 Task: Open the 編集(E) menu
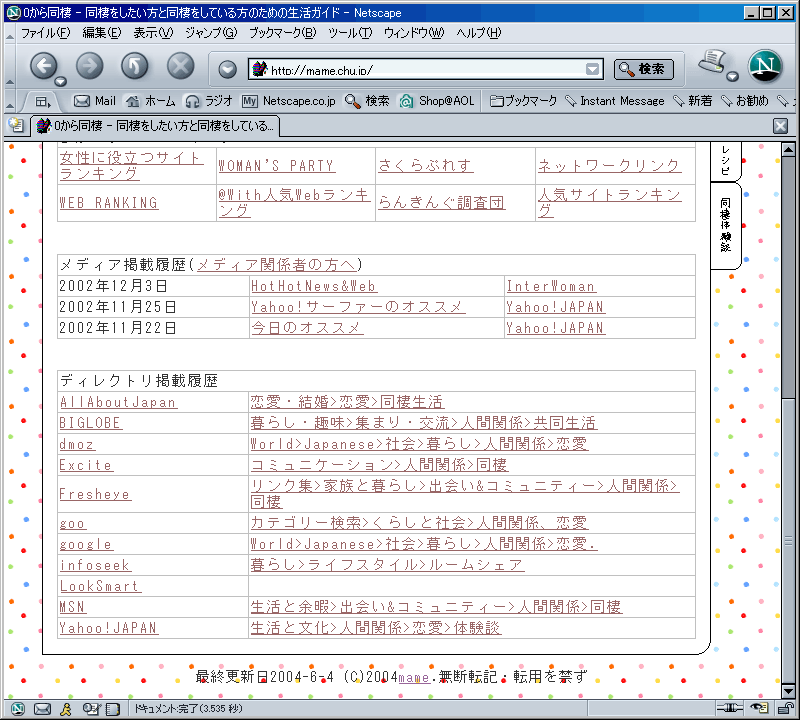102,33
